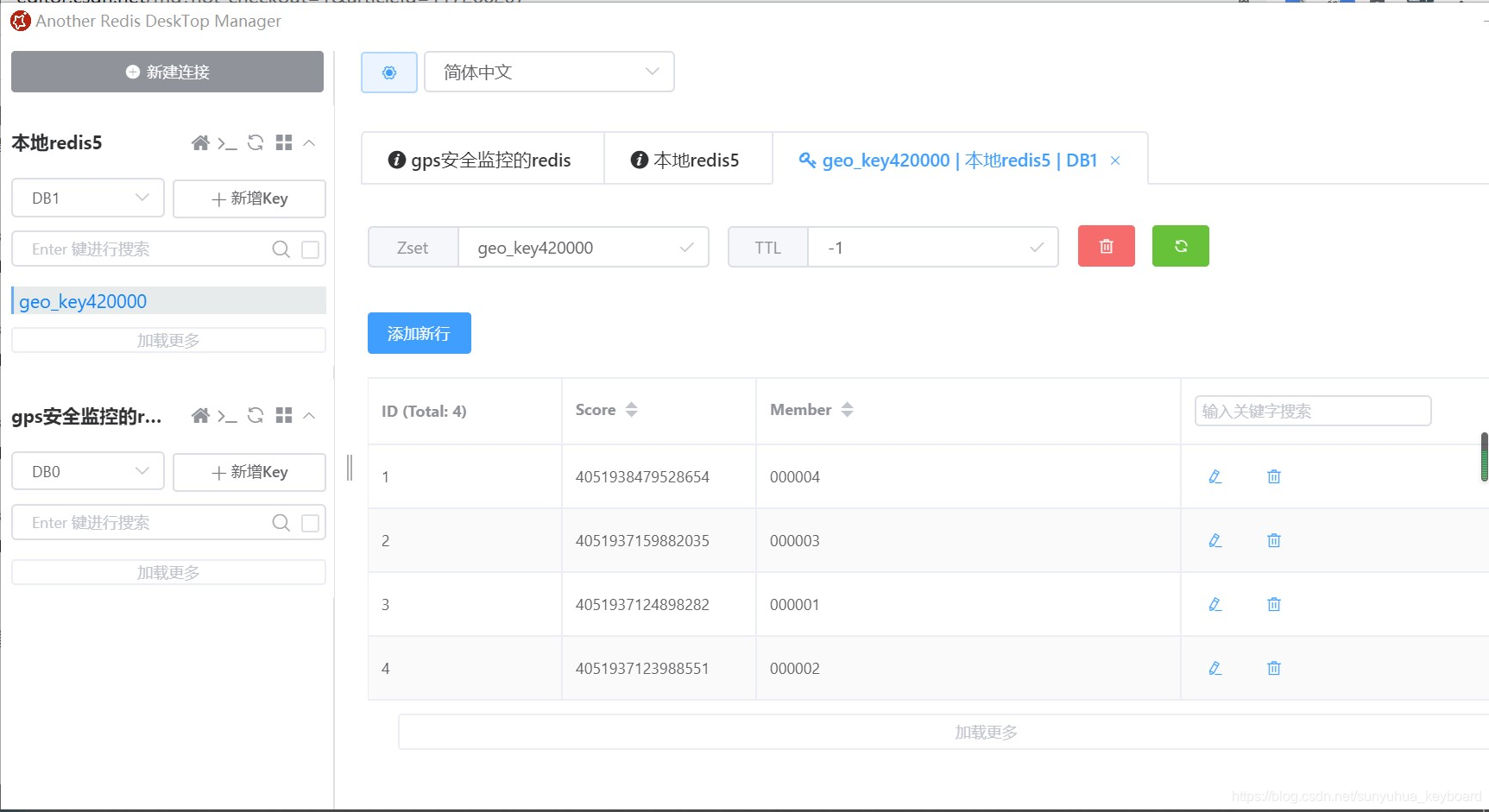The width and height of the screenshot is (1489, 812).
Task: Click 新增Key under gps安全监控
Action: click(249, 472)
